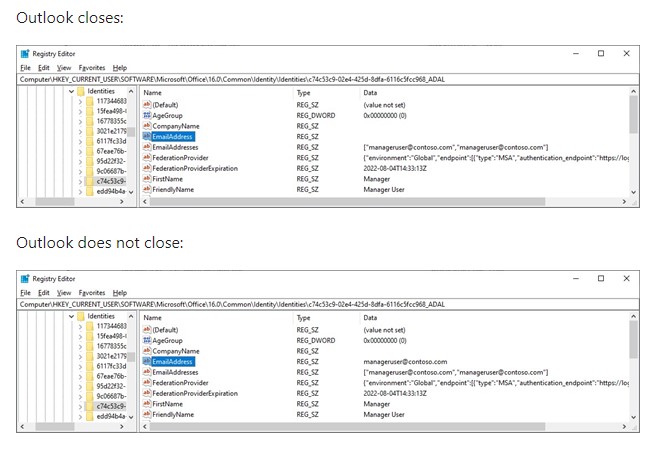Click Identities folder icon in top Registry Editor
Viewport: 661px width, 451px height.
81,92
